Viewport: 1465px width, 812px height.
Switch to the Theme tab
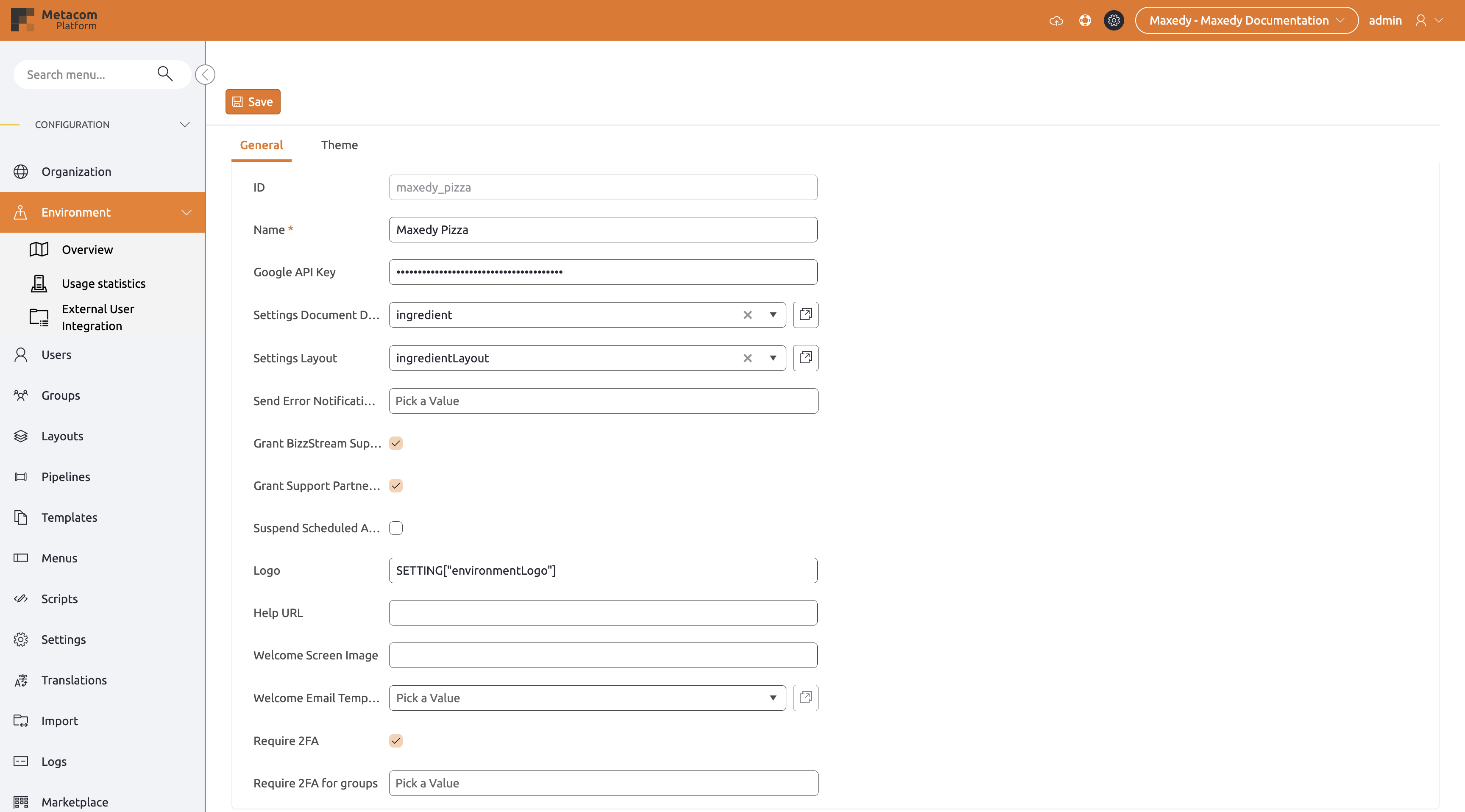[x=340, y=145]
